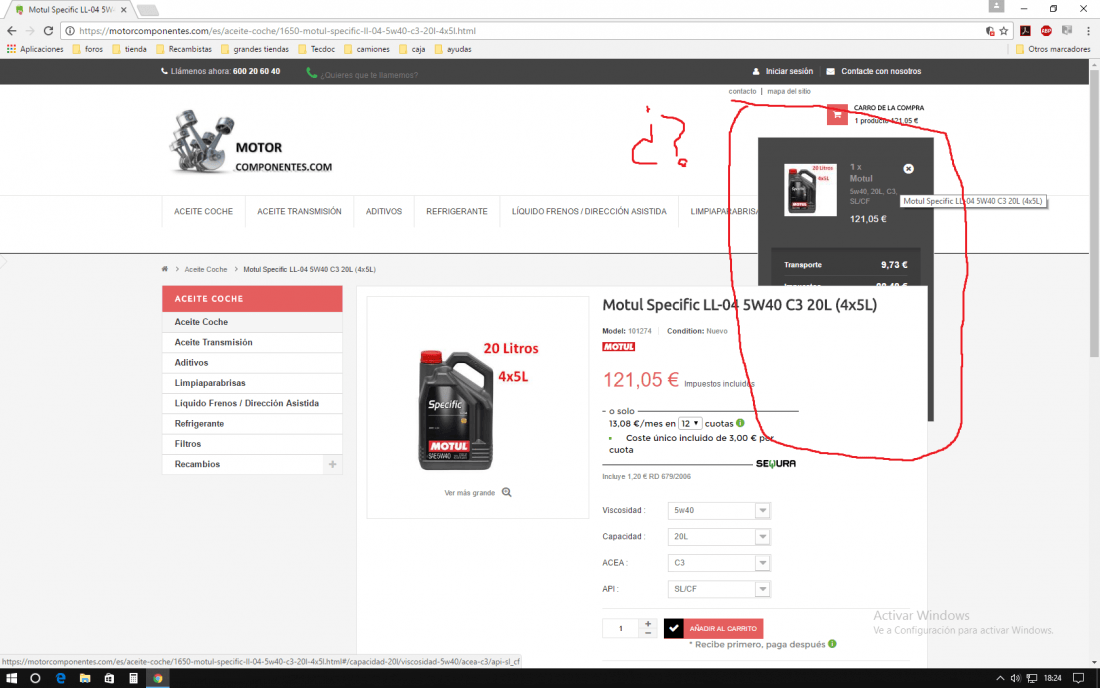This screenshot has width=1100, height=688.
Task: Open Adblock Plus extension icon
Action: click(1046, 31)
